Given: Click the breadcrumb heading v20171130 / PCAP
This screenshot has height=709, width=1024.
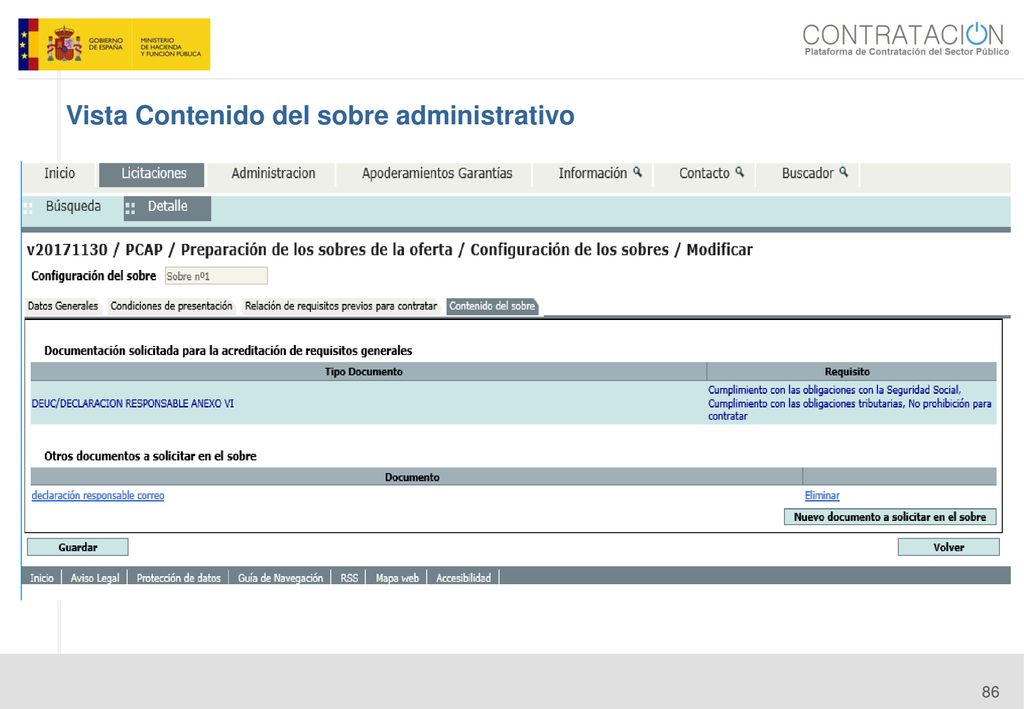Looking at the screenshot, I should [389, 250].
